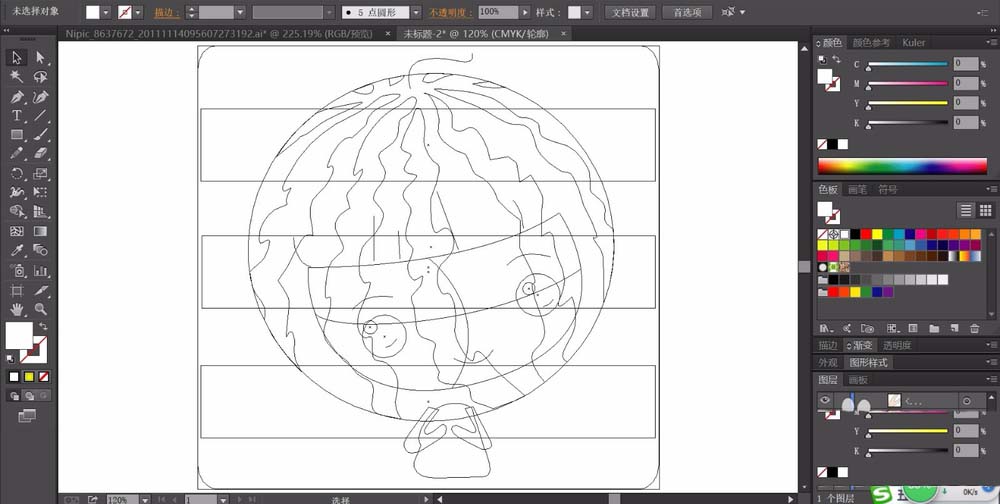The height and width of the screenshot is (504, 1000).
Task: Select the Scale tool
Action: point(40,174)
